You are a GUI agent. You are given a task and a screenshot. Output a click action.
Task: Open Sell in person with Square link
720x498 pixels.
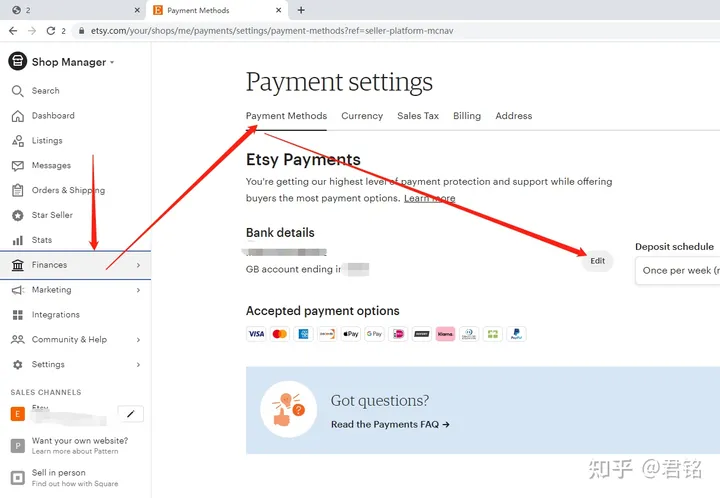click(74, 477)
